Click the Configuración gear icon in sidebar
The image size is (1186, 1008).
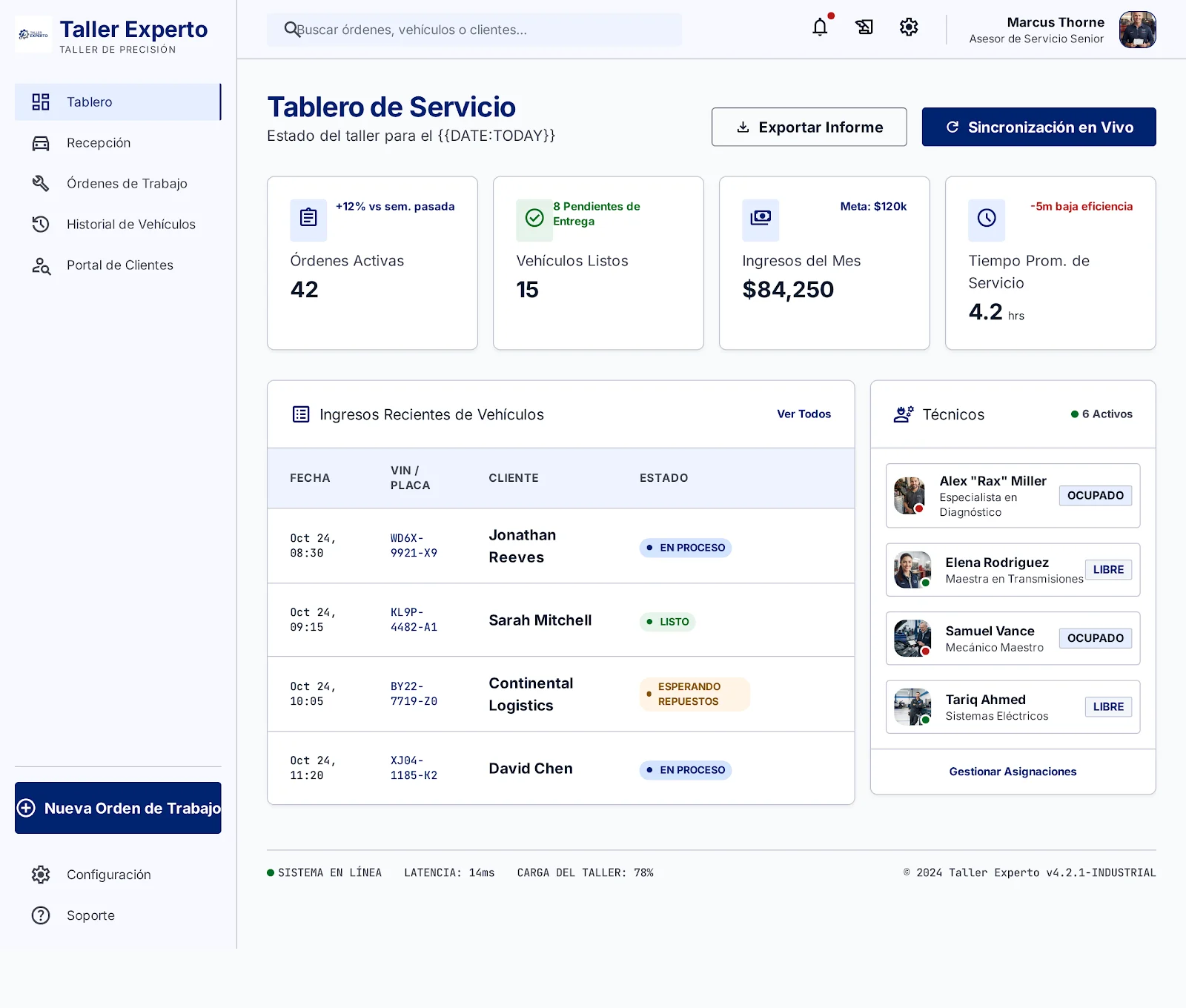(41, 875)
